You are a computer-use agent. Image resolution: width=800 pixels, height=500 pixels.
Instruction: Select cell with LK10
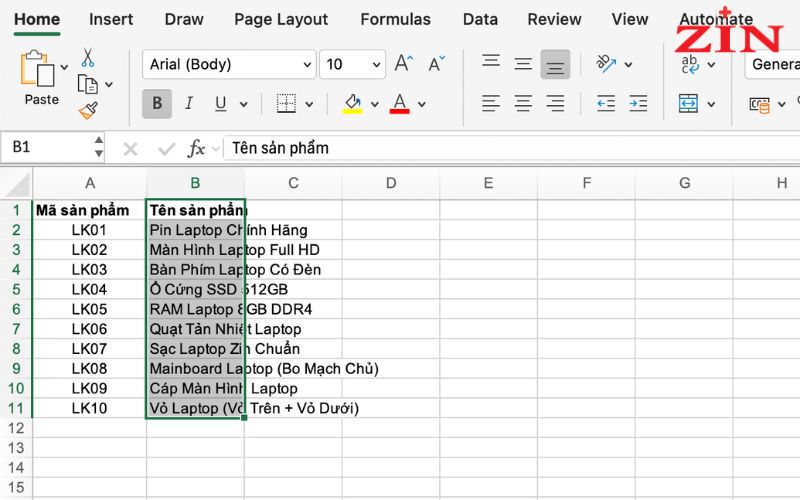pyautogui.click(x=90, y=408)
